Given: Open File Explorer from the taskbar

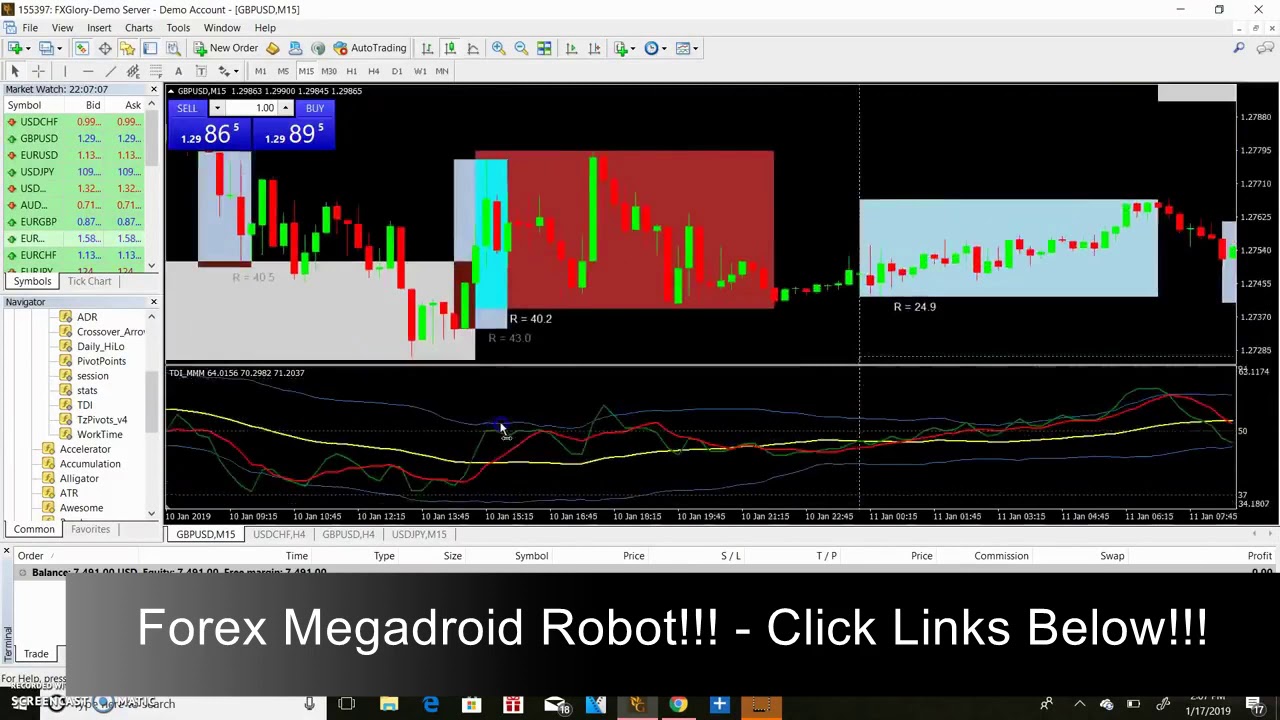Looking at the screenshot, I should 389,704.
